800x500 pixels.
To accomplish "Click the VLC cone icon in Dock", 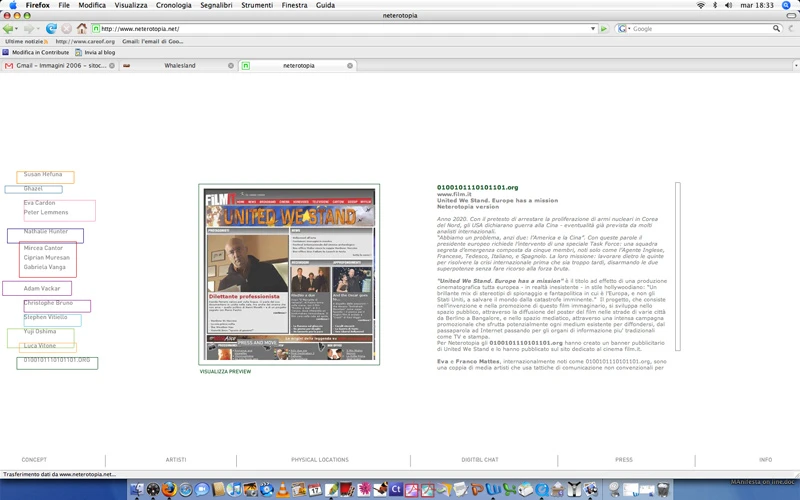I will click(x=282, y=490).
